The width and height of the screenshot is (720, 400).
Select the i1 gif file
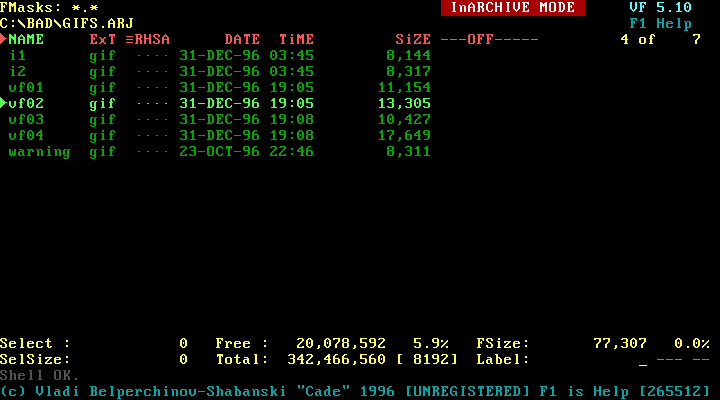pyautogui.click(x=17, y=55)
